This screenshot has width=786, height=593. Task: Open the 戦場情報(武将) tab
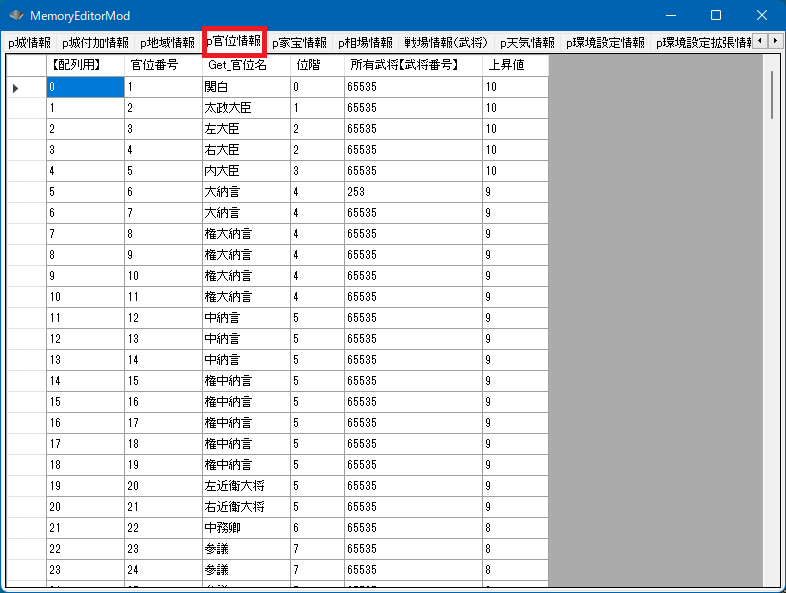pyautogui.click(x=446, y=43)
